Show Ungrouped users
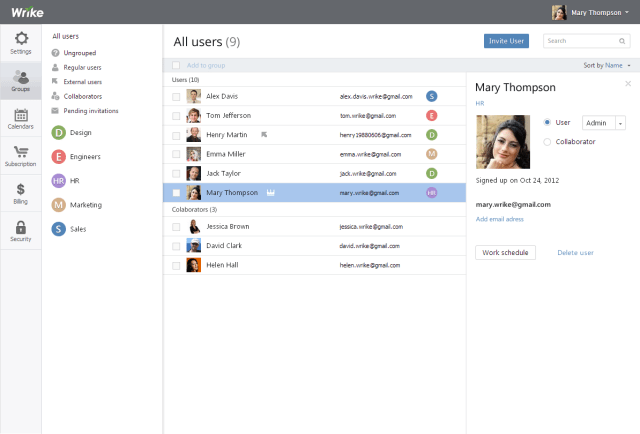 [74, 53]
